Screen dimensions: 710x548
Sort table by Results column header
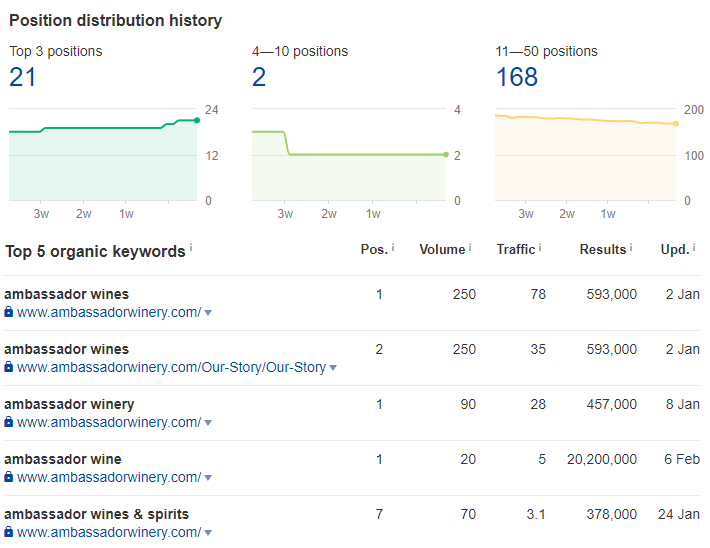pos(603,250)
